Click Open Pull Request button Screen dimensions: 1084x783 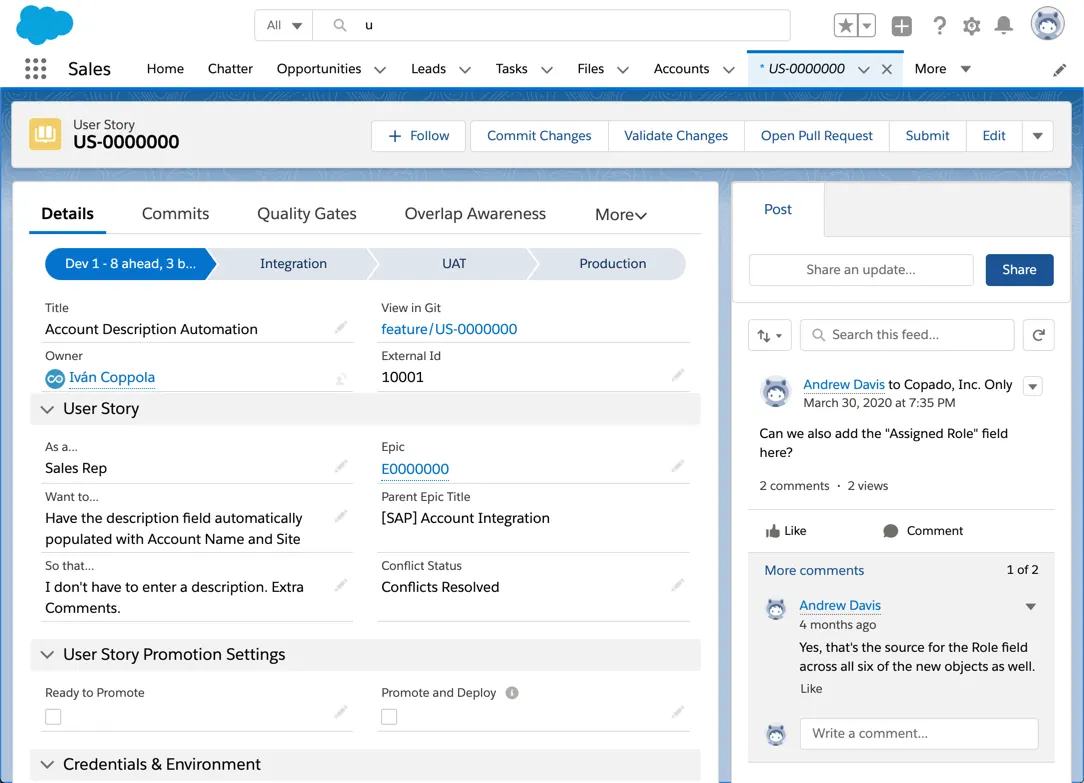[x=816, y=136]
